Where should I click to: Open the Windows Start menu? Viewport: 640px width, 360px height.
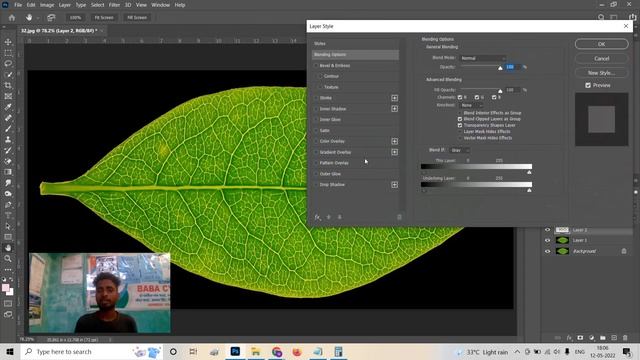click(x=10, y=351)
